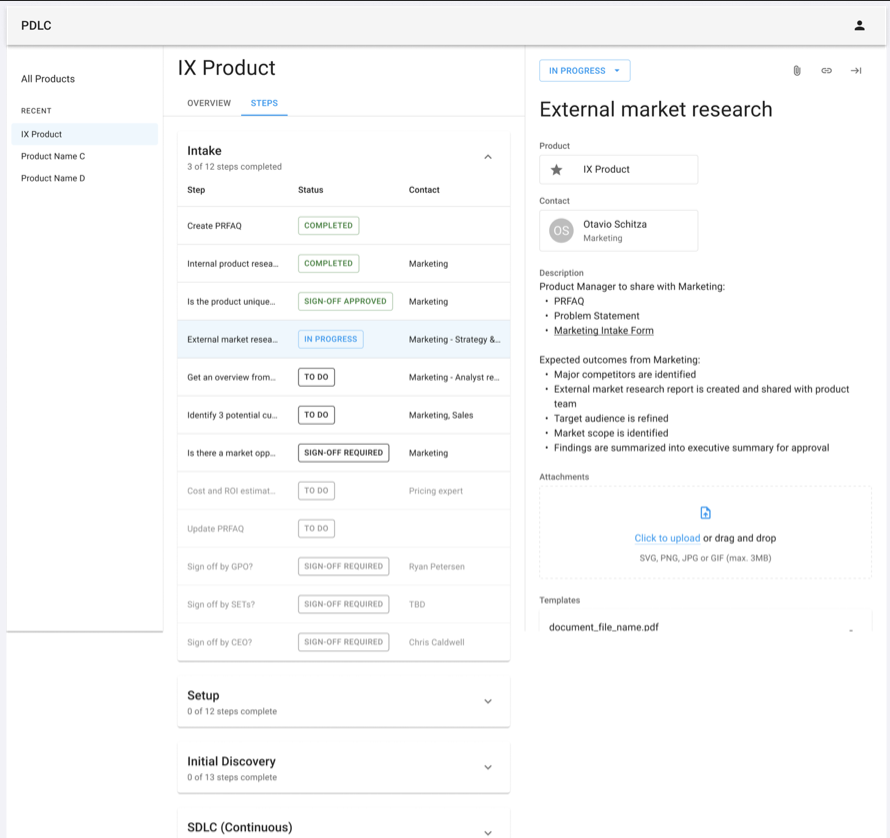Collapse detail panel with arrow-to-bar icon
This screenshot has width=890, height=838.
click(x=856, y=70)
